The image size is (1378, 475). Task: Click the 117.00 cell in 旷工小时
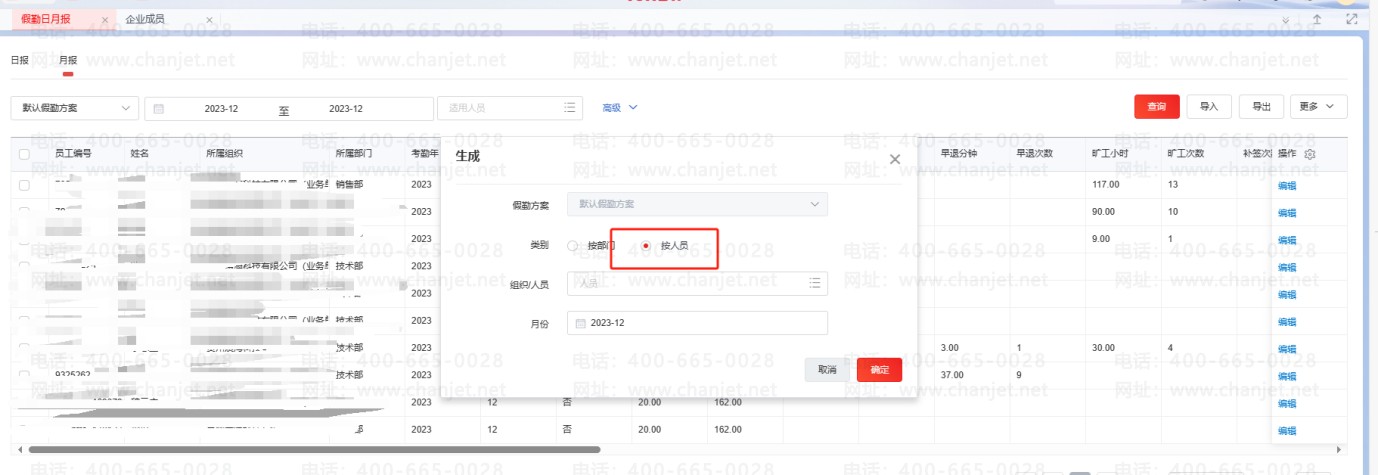pos(1104,185)
